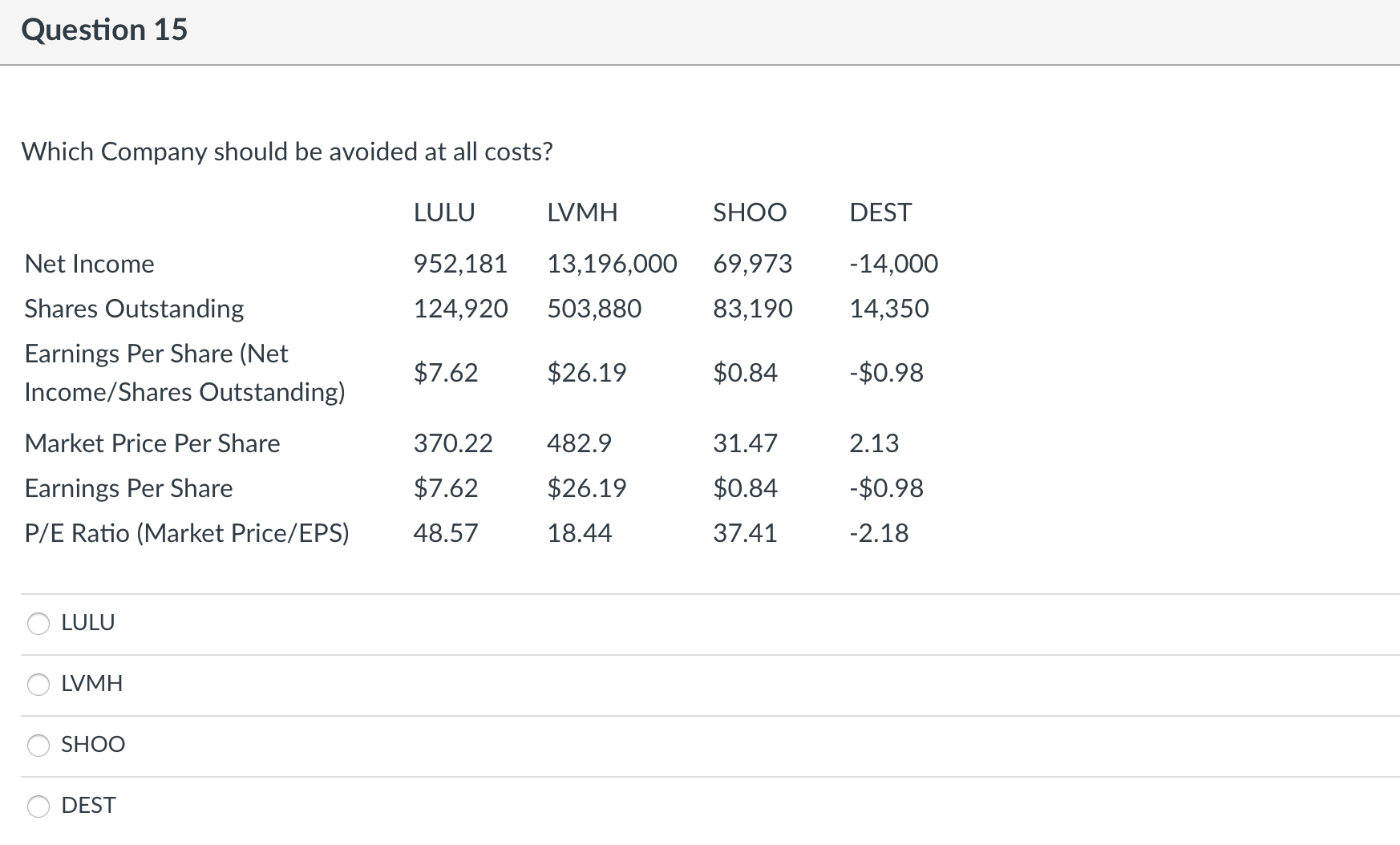The height and width of the screenshot is (845, 1400).
Task: Click LULU net income value 952,181
Action: (460, 264)
